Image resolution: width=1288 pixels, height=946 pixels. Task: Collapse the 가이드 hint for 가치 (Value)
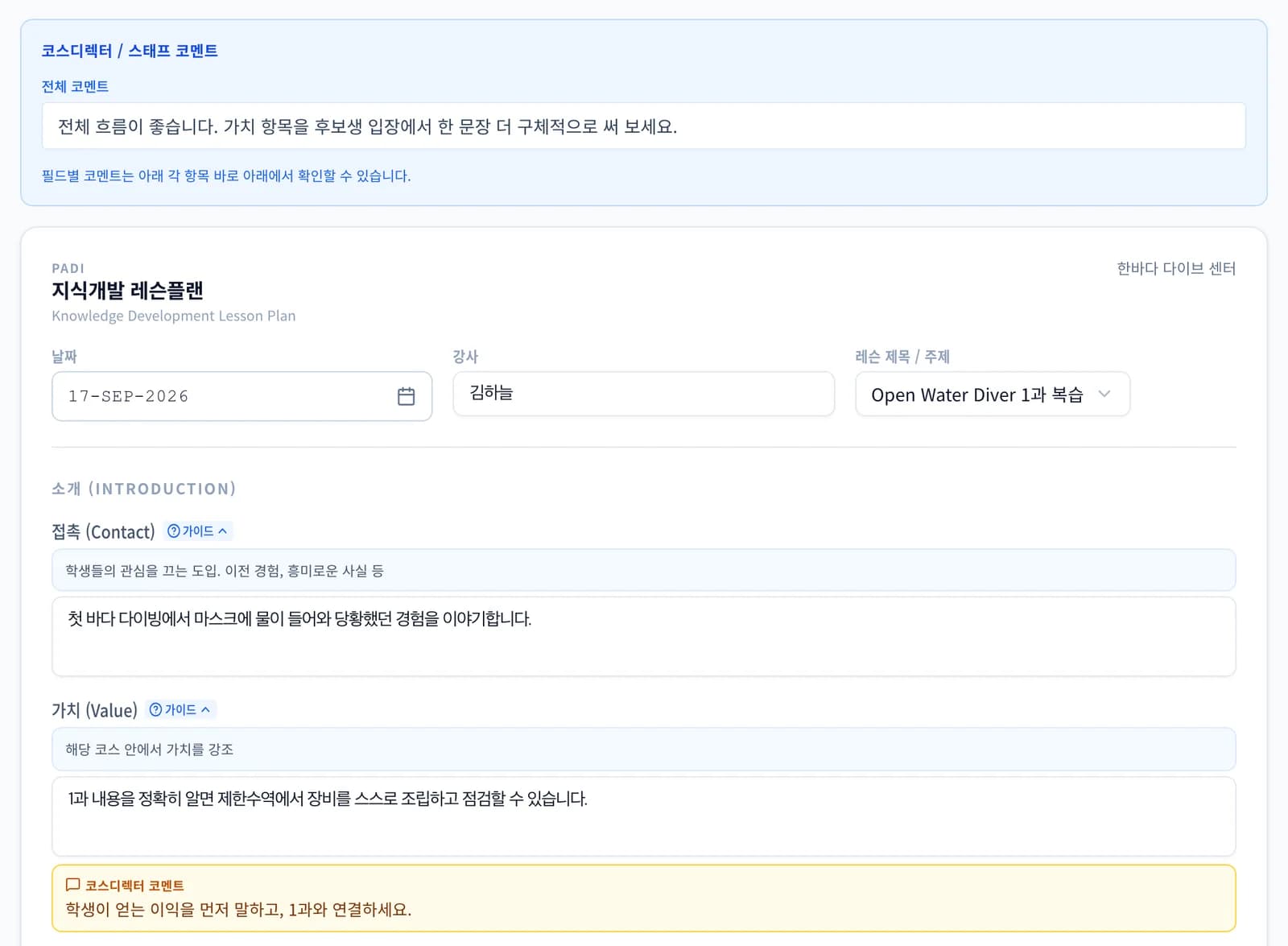tap(180, 710)
